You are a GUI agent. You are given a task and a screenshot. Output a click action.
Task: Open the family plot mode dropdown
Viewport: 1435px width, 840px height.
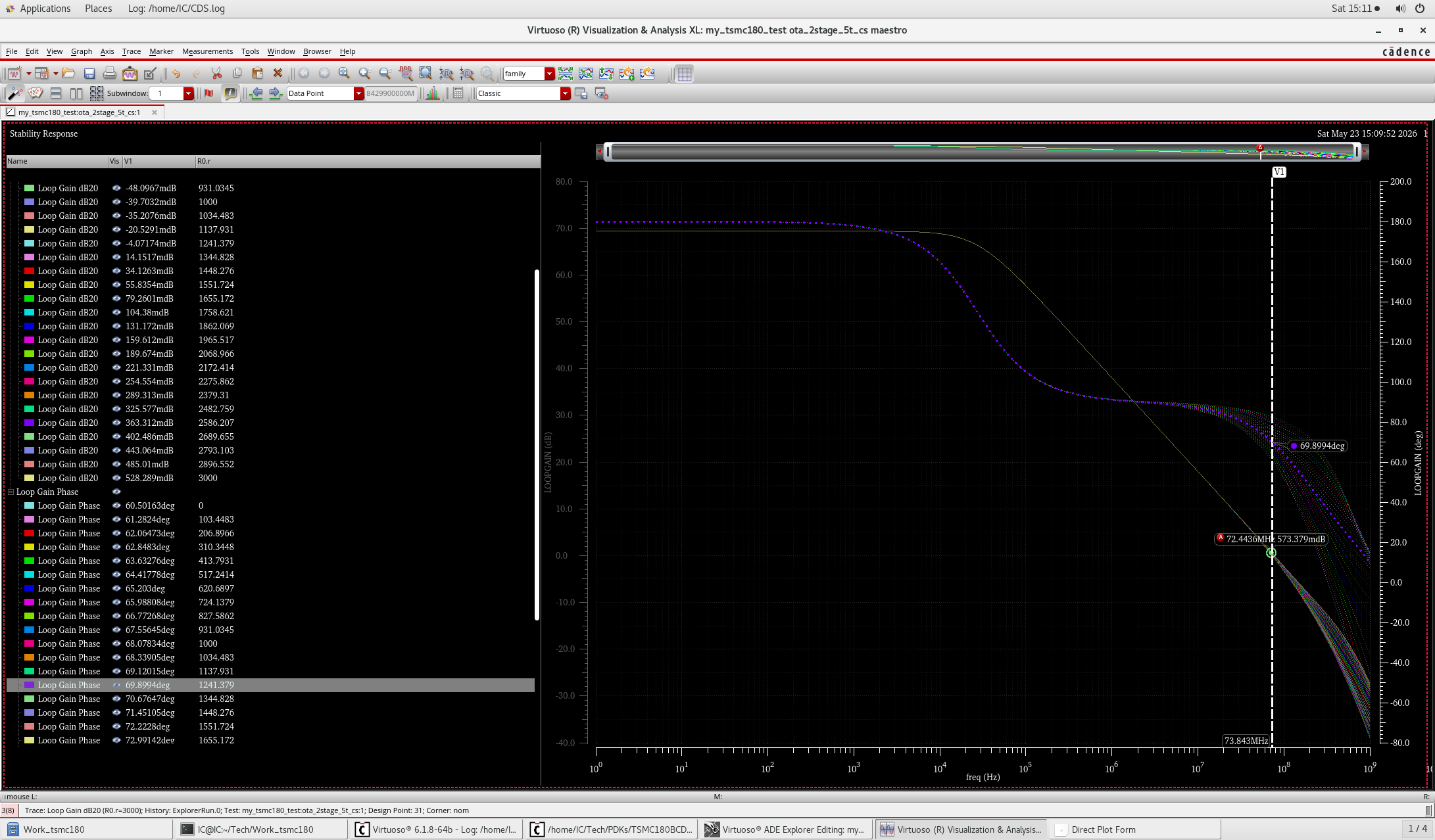tap(549, 74)
